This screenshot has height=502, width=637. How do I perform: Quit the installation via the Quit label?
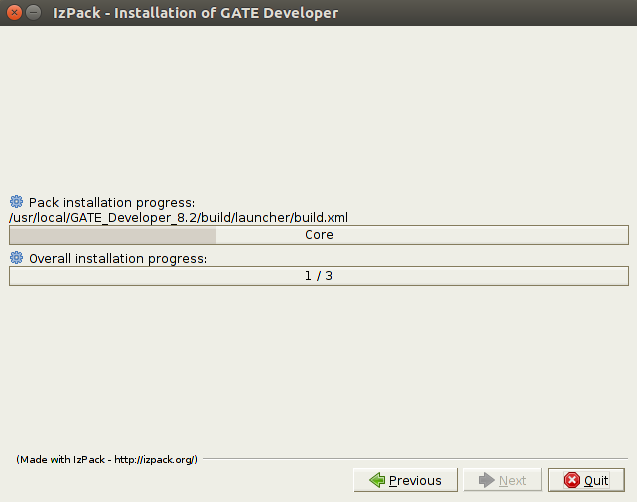click(596, 480)
